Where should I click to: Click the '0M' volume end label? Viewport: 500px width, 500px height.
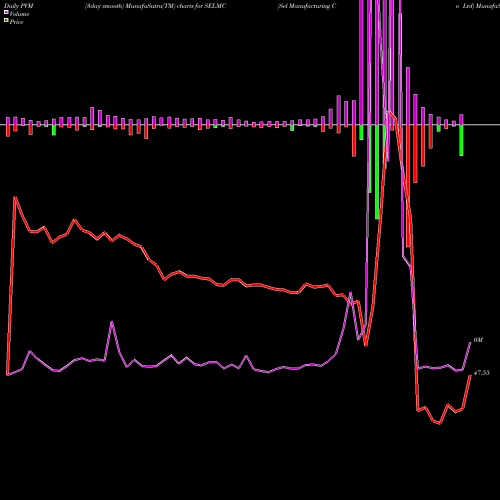pos(478,340)
